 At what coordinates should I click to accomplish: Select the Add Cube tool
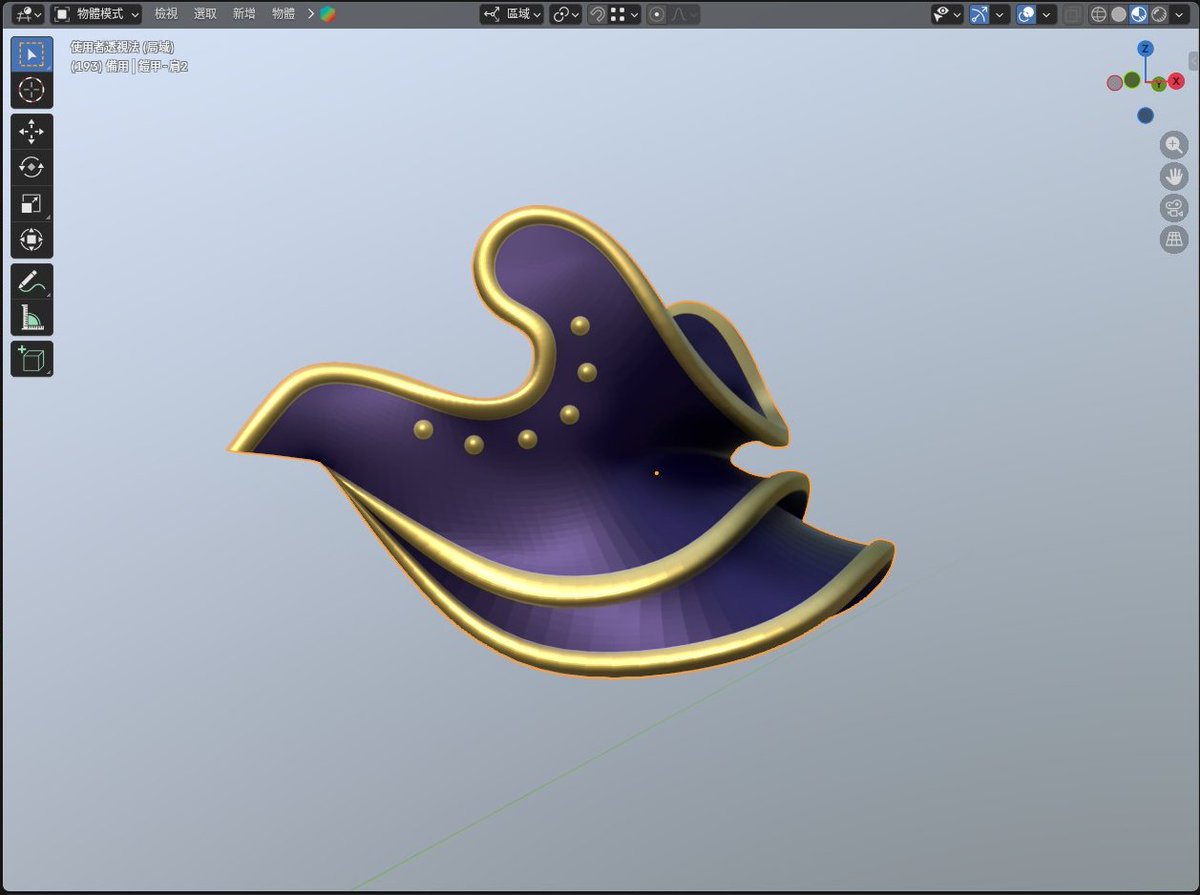click(x=32, y=359)
